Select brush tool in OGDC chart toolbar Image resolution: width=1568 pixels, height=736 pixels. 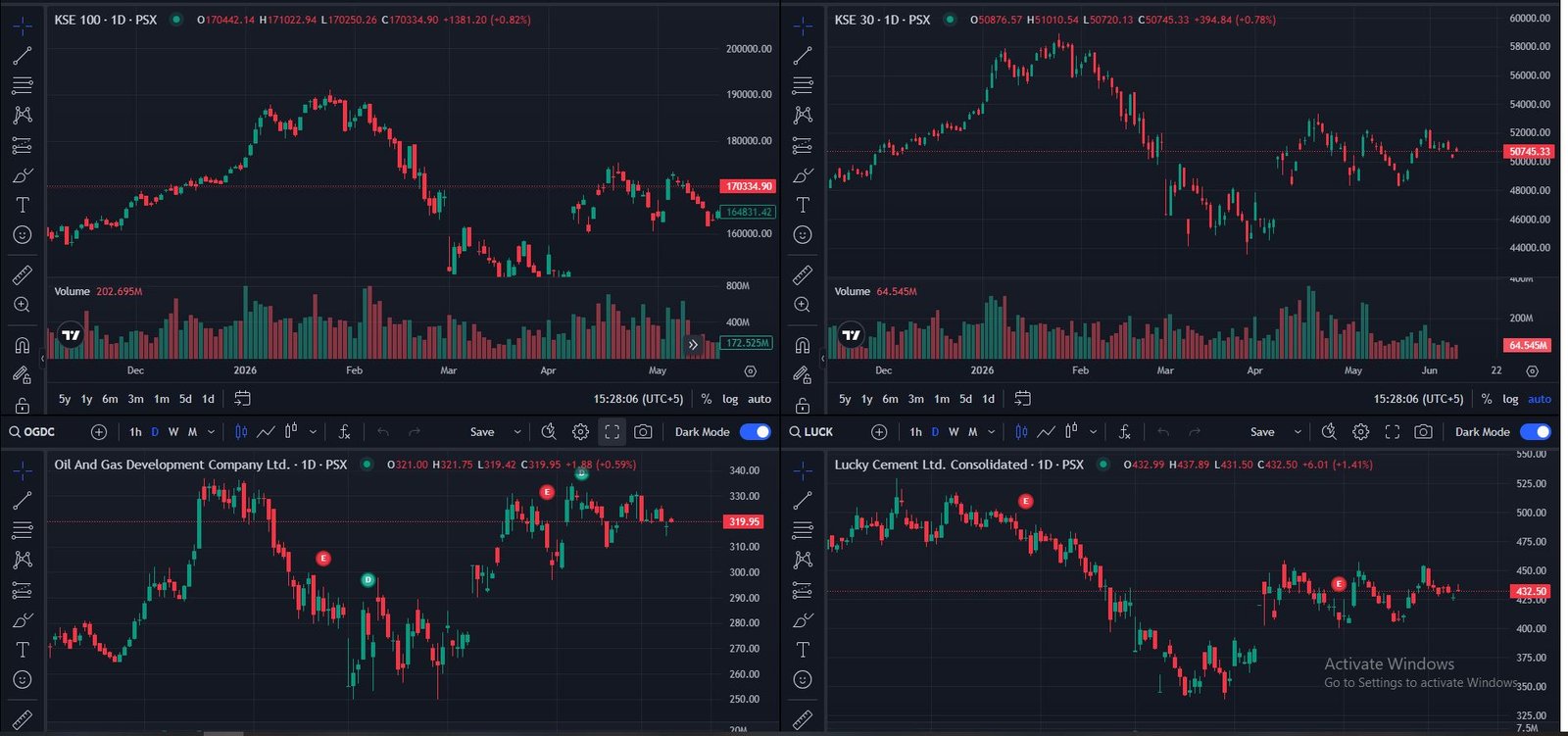(x=23, y=620)
